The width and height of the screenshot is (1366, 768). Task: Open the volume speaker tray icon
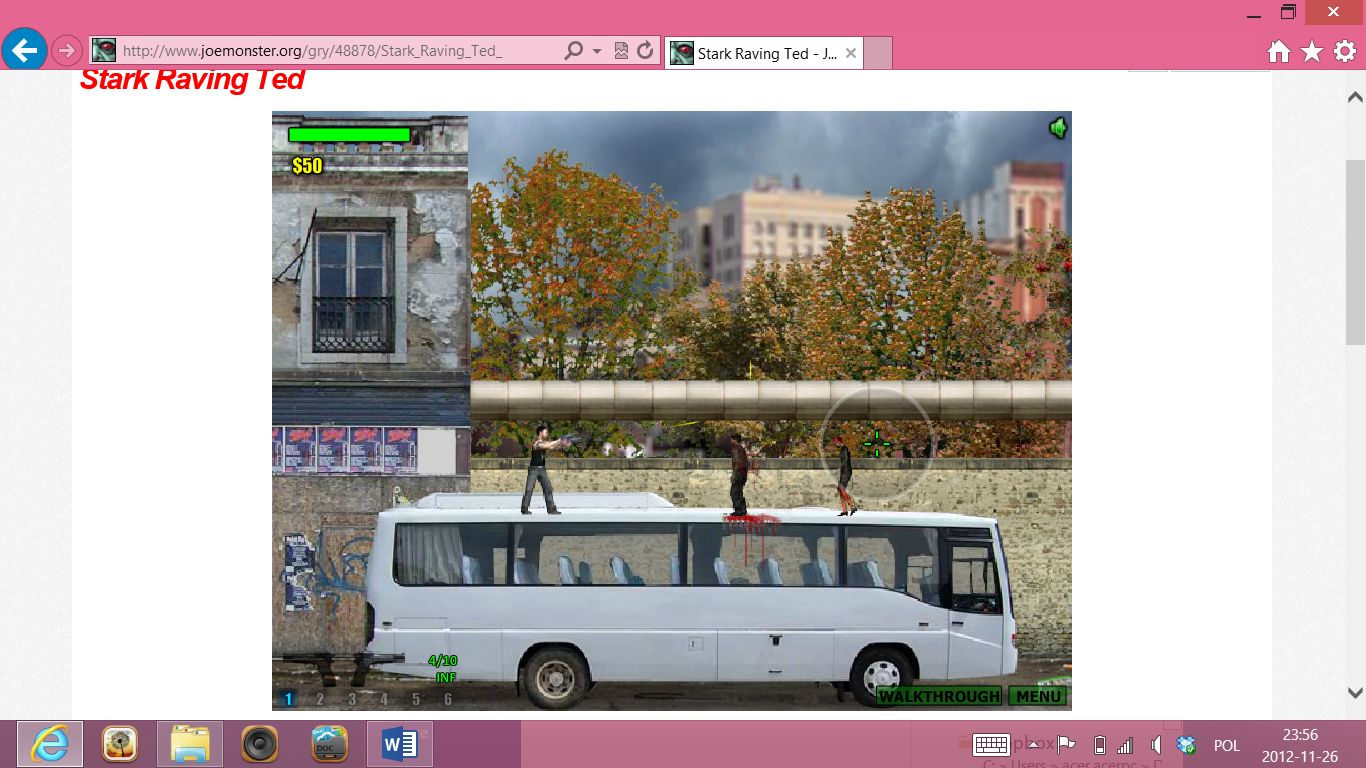click(1156, 745)
